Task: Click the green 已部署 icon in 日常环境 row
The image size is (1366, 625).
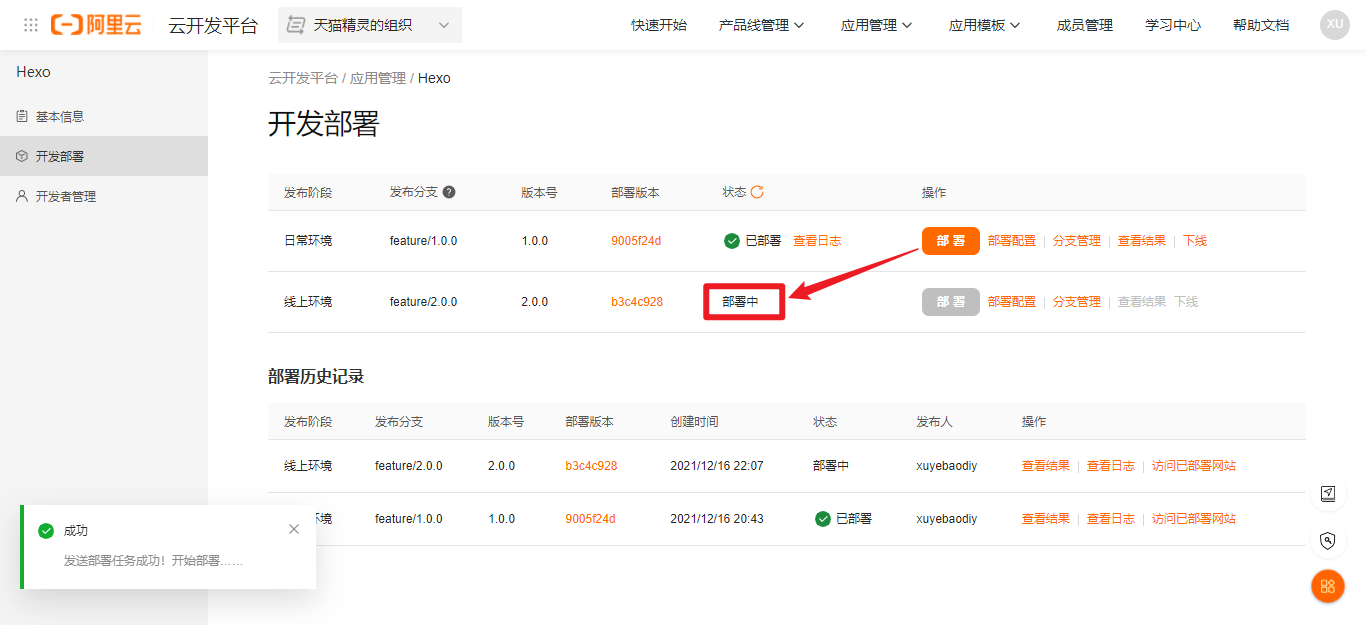Action: coord(732,241)
